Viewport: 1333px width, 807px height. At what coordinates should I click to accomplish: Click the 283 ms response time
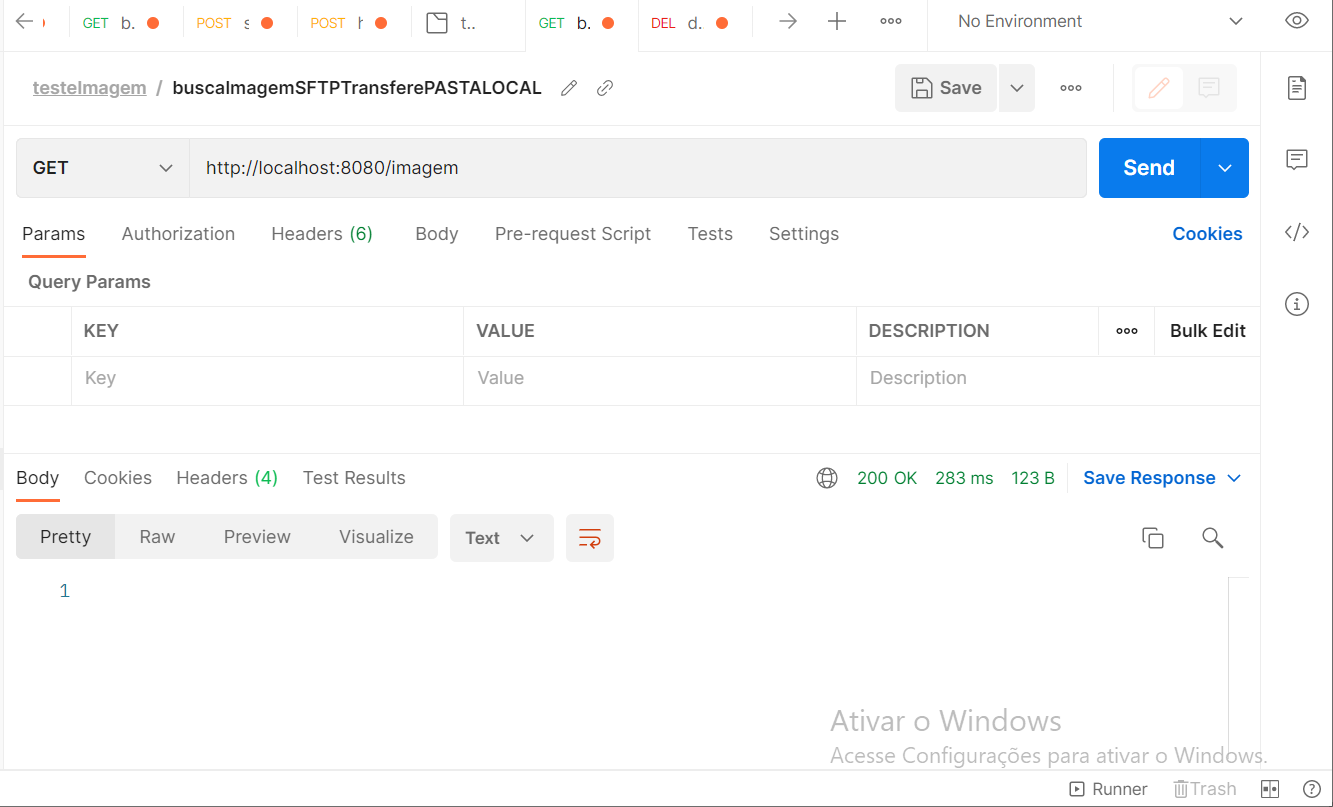coord(964,478)
